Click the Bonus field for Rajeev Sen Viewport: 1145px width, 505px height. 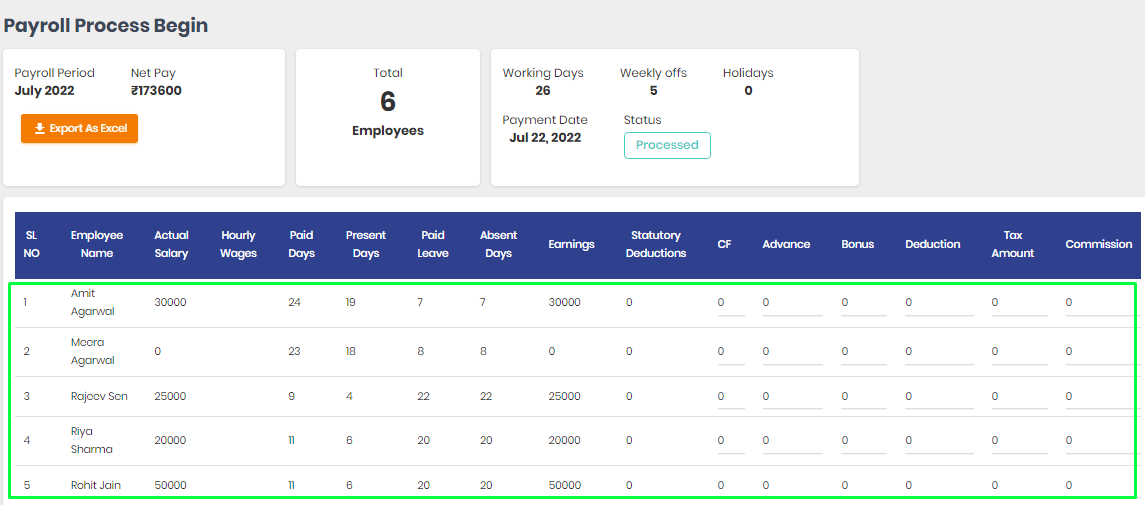864,398
